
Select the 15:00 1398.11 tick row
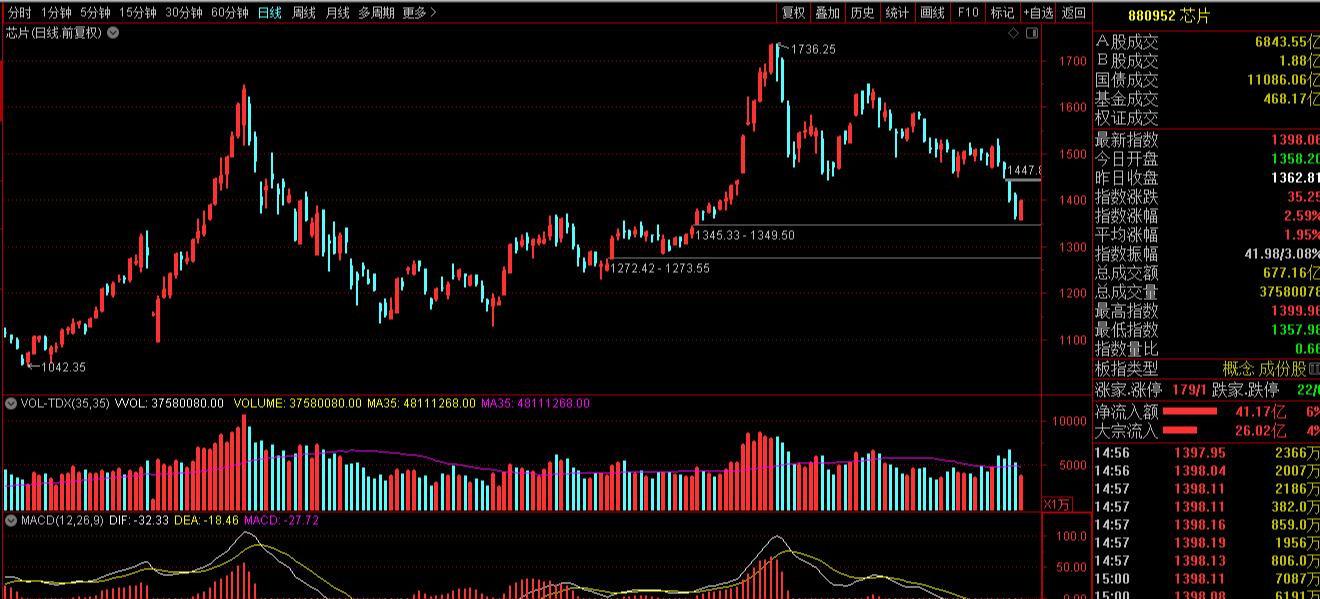click(x=1207, y=579)
